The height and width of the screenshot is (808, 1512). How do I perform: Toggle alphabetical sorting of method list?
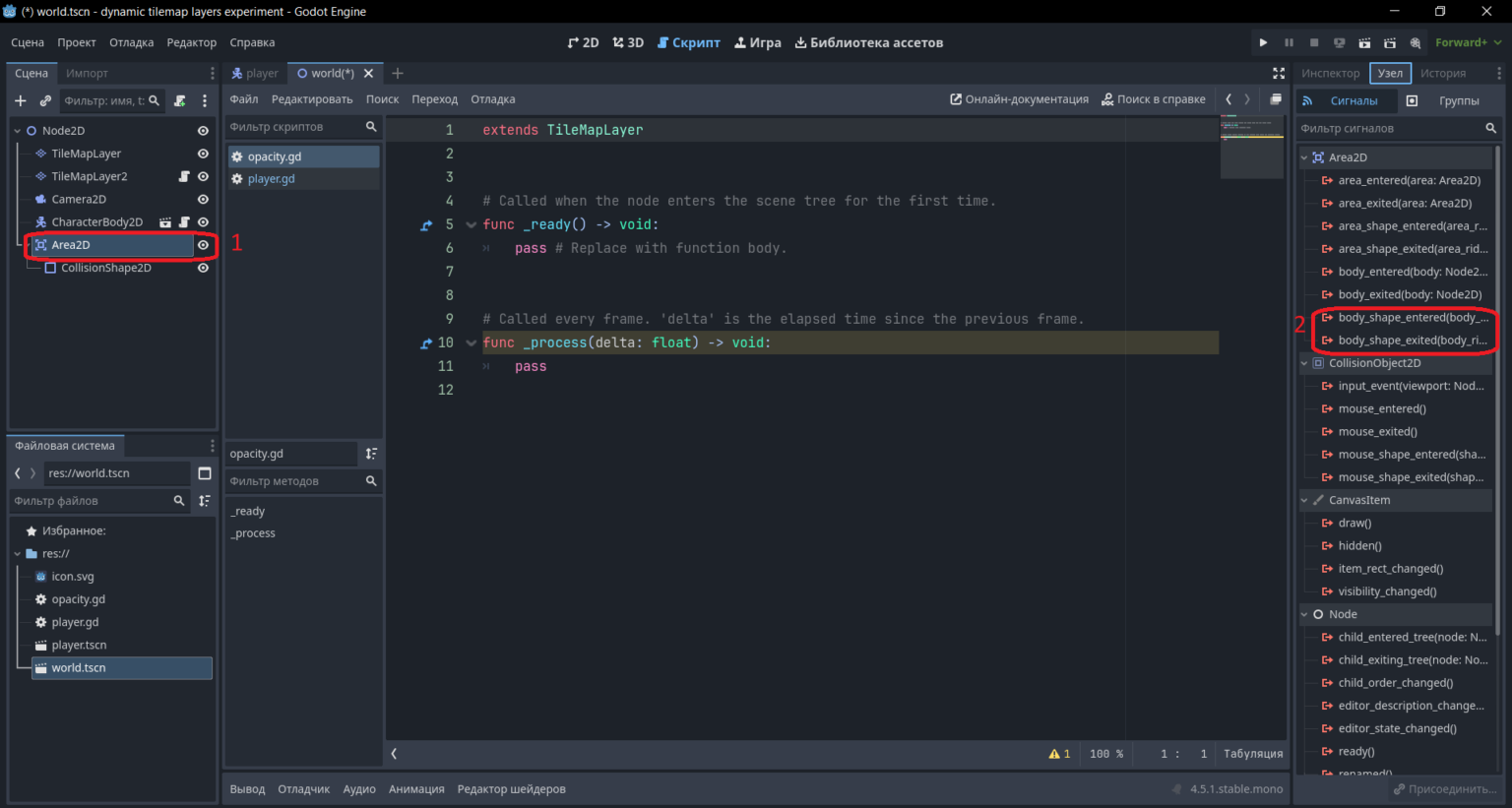tap(371, 454)
